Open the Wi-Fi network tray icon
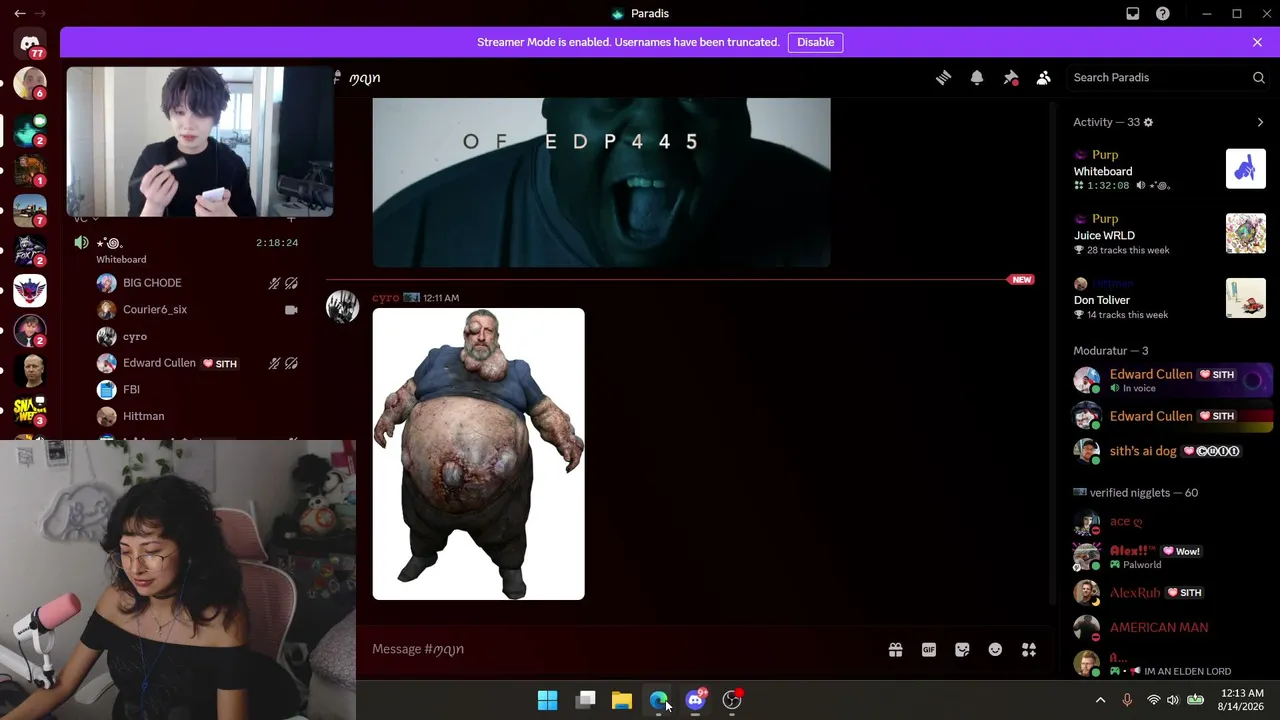 coord(1153,700)
